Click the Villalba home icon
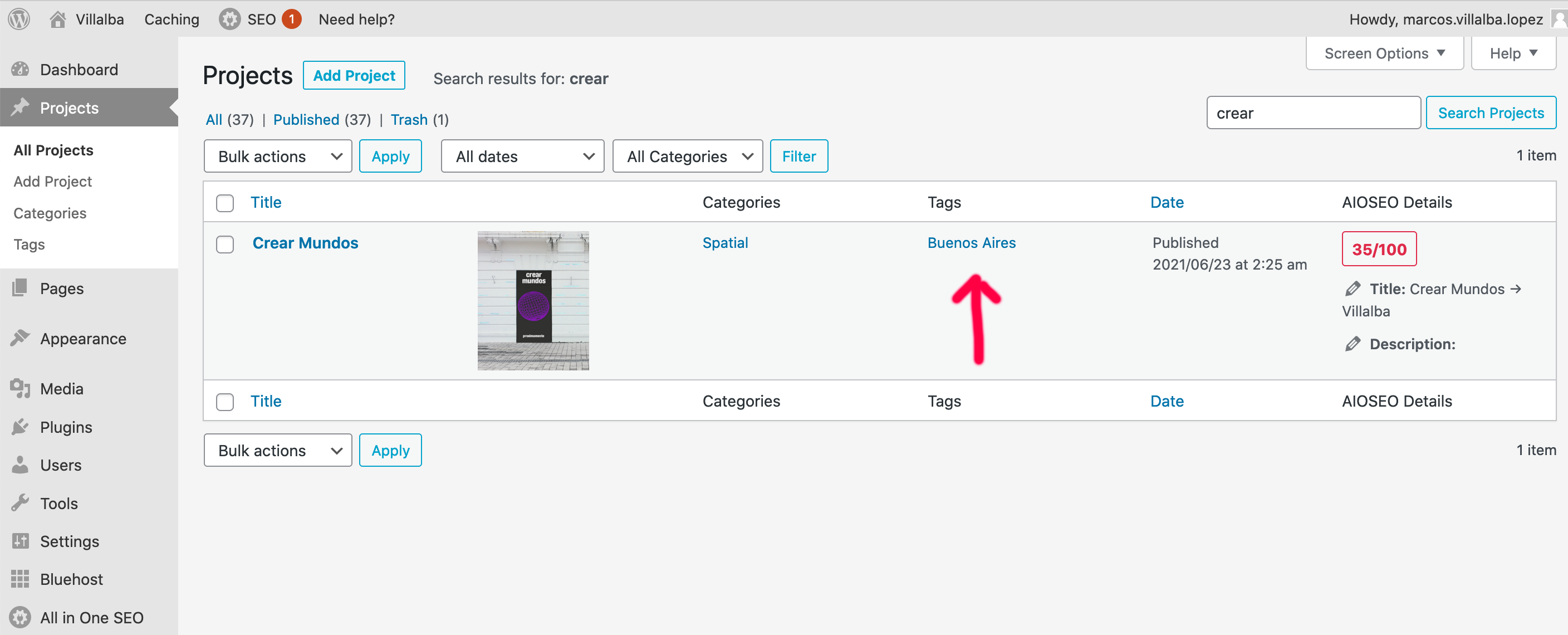1568x635 pixels. point(58,19)
